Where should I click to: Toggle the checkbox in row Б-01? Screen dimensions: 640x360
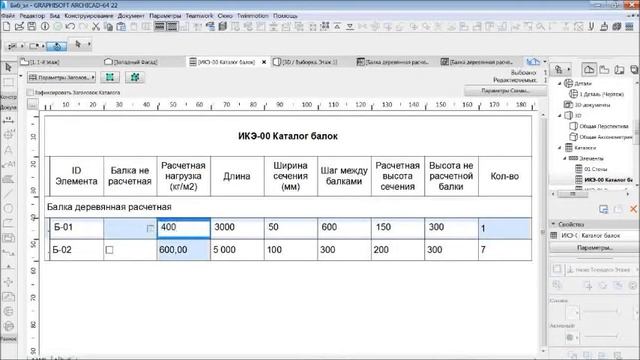click(150, 228)
